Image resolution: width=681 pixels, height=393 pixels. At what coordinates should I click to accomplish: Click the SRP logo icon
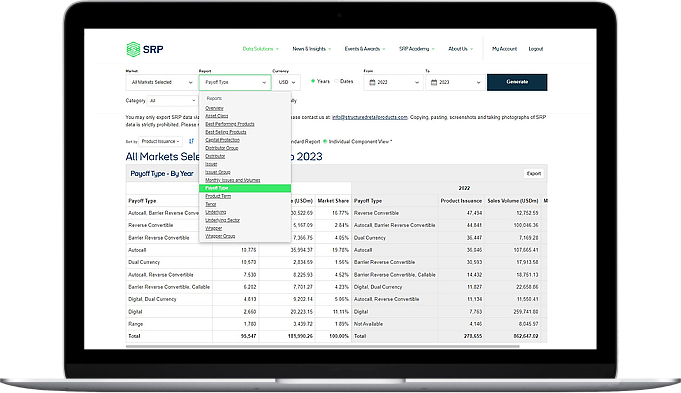133,49
